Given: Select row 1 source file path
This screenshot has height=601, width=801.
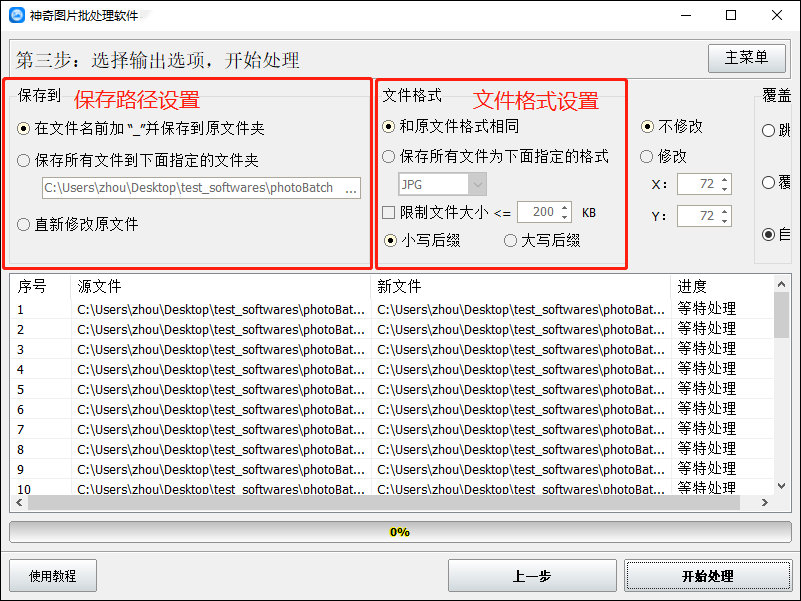Looking at the screenshot, I should click(221, 310).
